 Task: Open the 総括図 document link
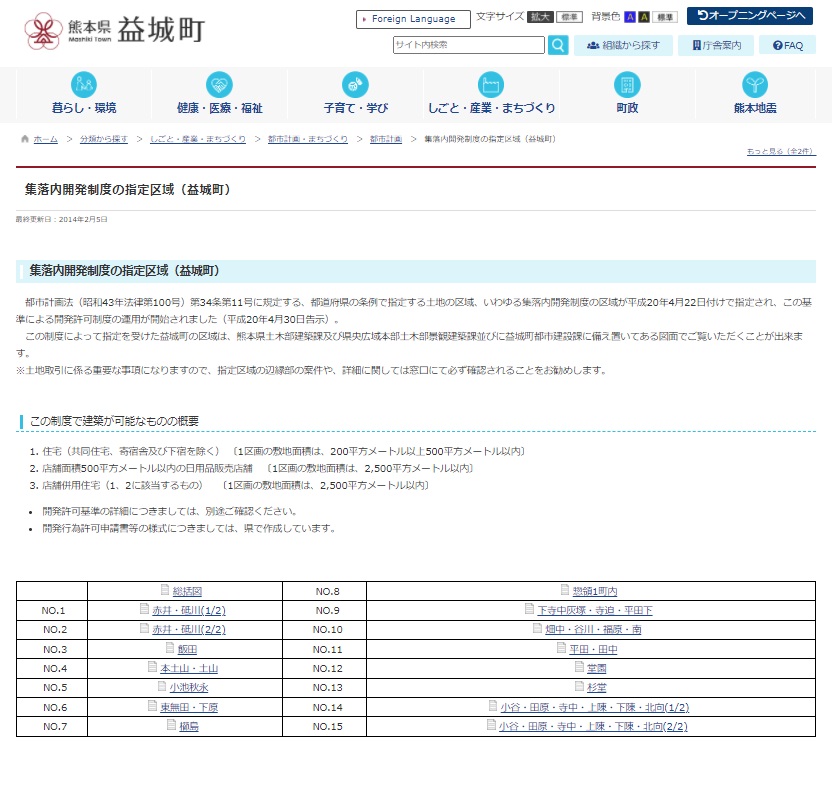click(x=186, y=591)
